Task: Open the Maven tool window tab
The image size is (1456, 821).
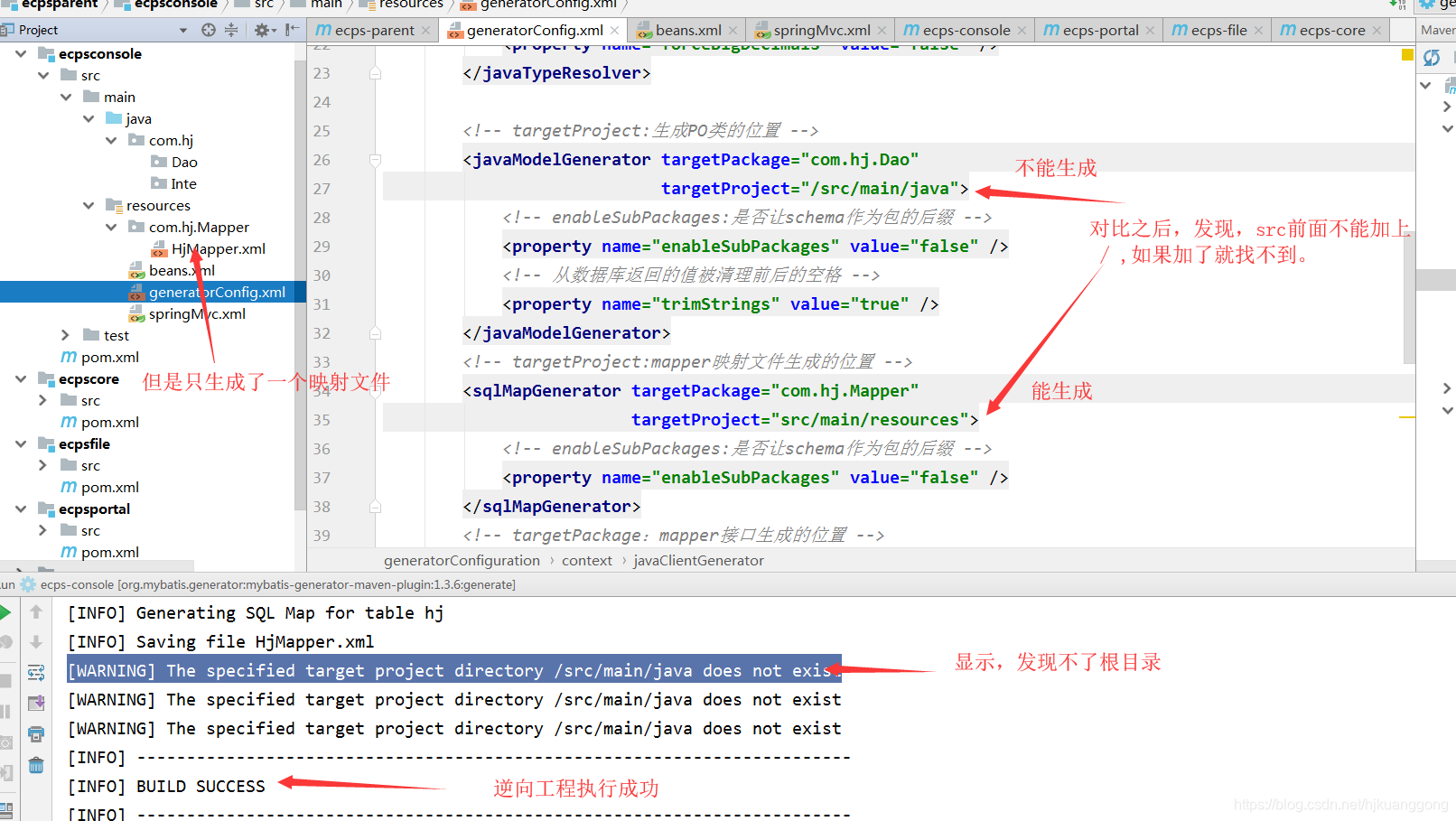Action: (x=1437, y=30)
